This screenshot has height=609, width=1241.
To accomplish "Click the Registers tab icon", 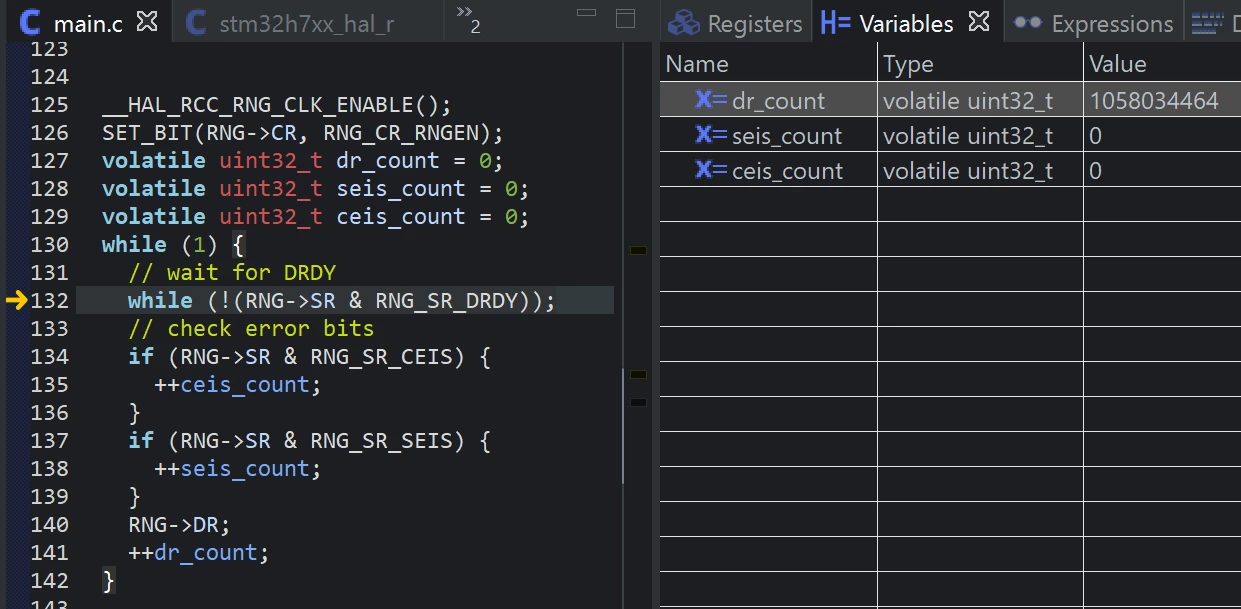I will point(684,23).
